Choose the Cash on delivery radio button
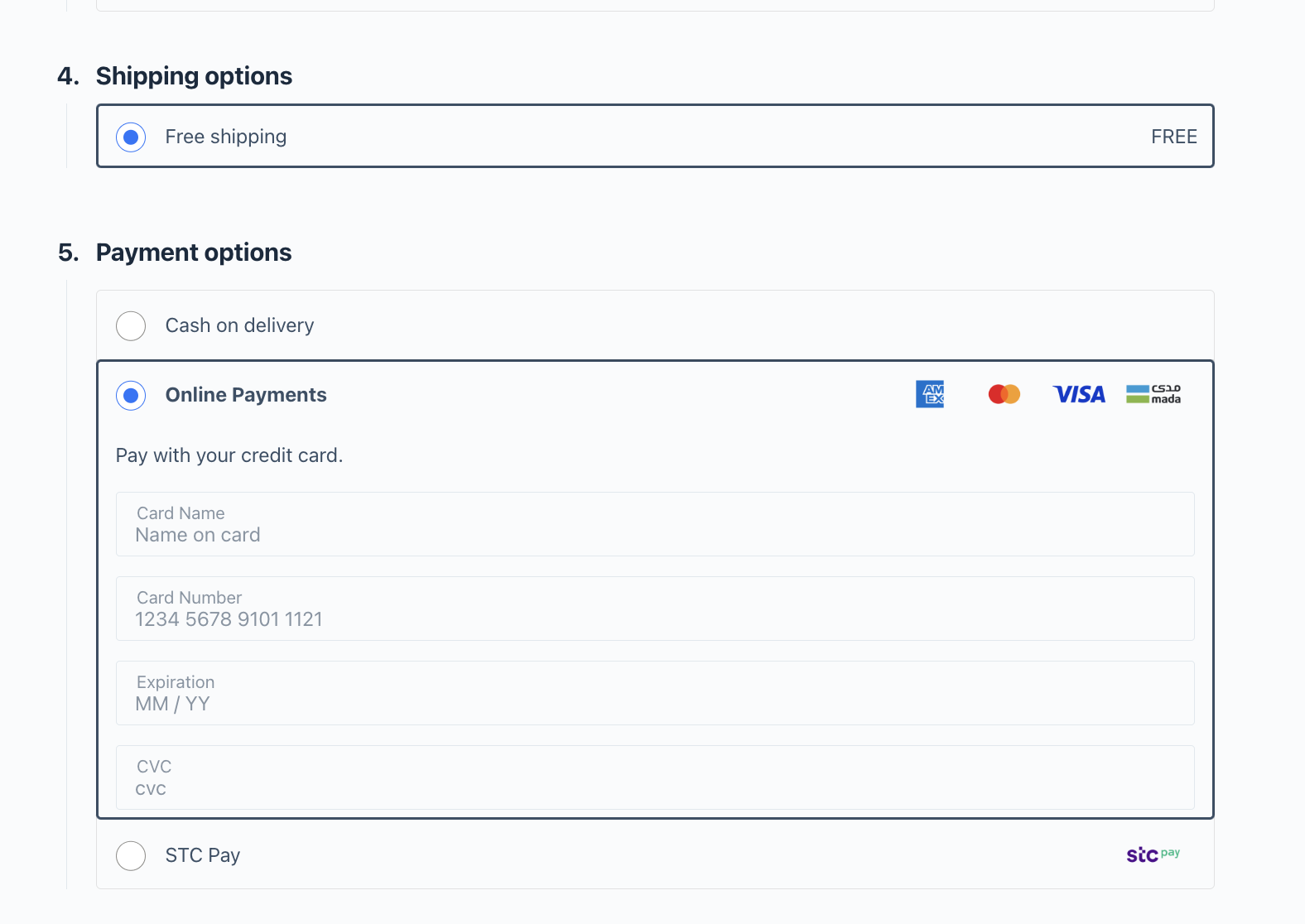1305x924 pixels. (131, 325)
